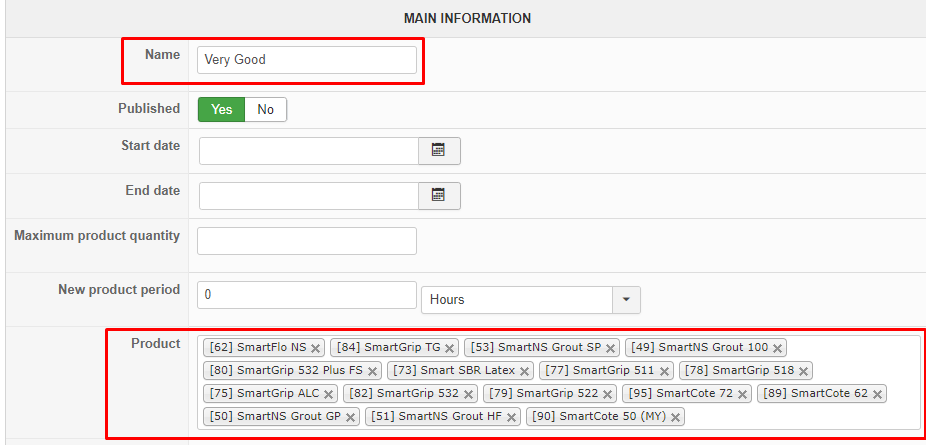926x445 pixels.
Task: Remove the [77] SmartGrip 511 tag
Action: pos(664,371)
